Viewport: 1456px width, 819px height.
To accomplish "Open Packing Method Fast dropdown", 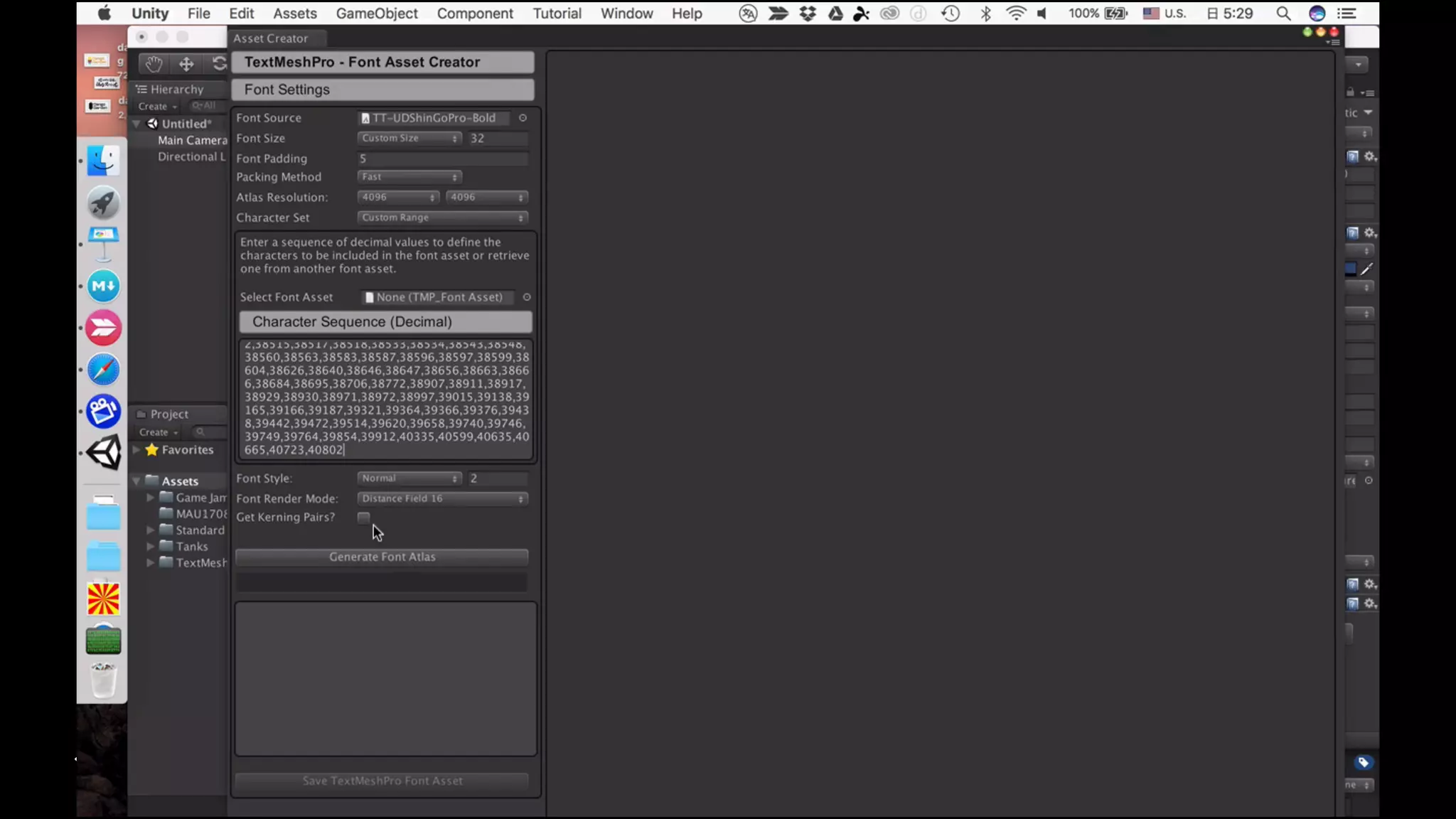I will 409,177.
